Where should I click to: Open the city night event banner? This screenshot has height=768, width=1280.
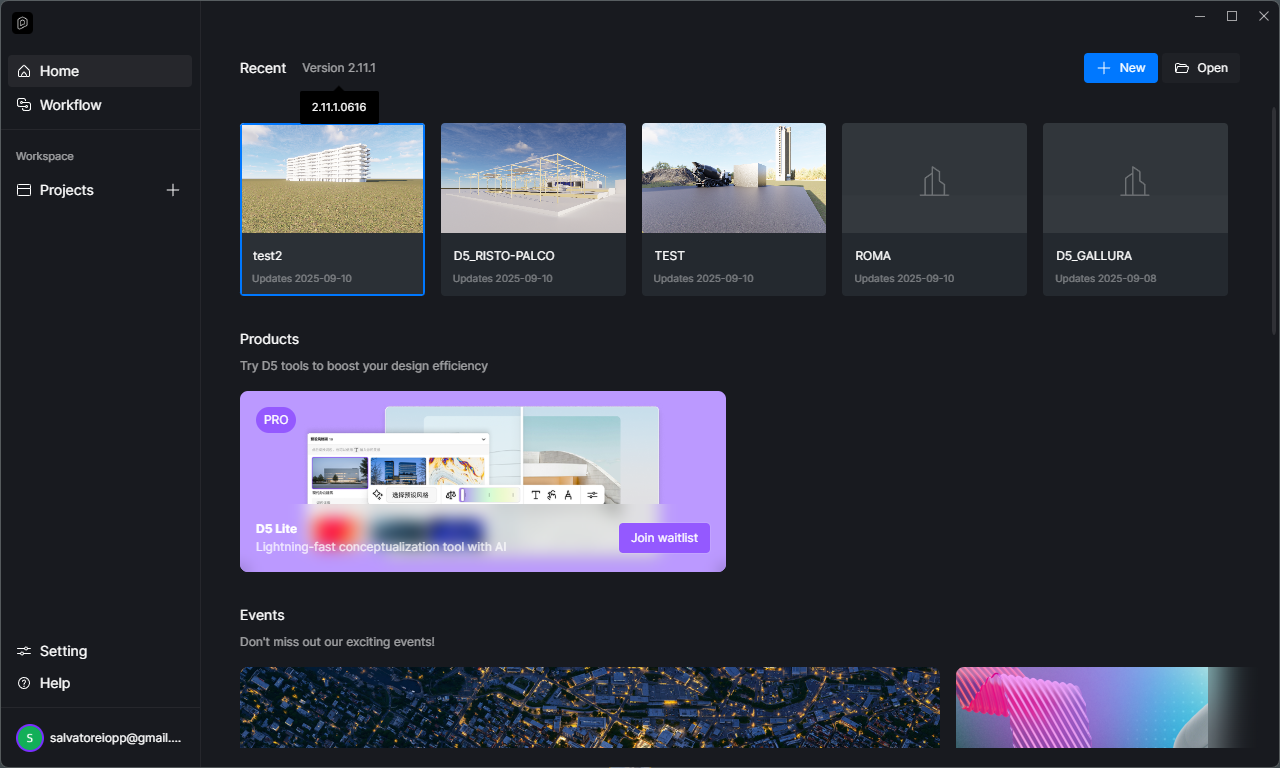pos(589,707)
